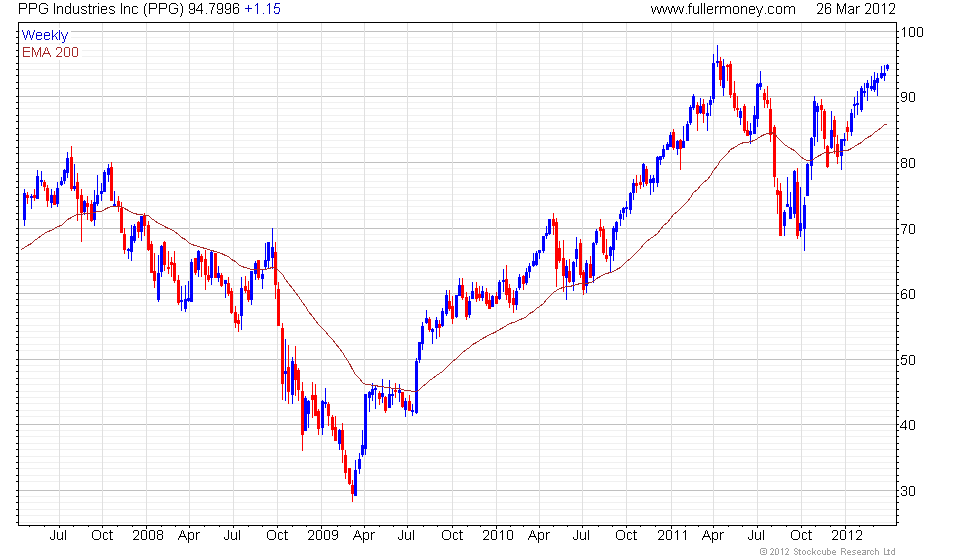
Task: Click the 60 price axis label
Action: pos(907,294)
